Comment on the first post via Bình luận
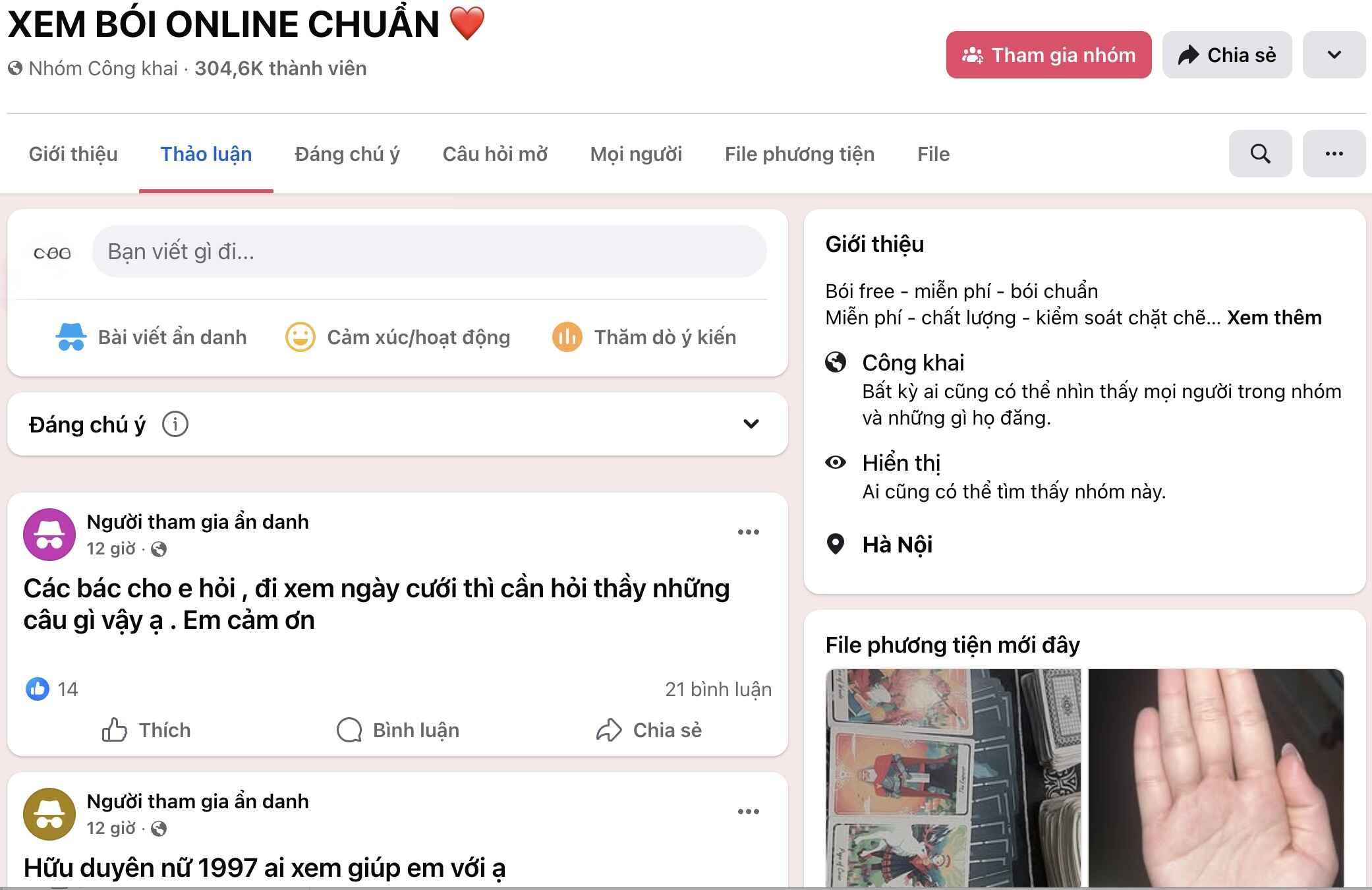 tap(397, 730)
